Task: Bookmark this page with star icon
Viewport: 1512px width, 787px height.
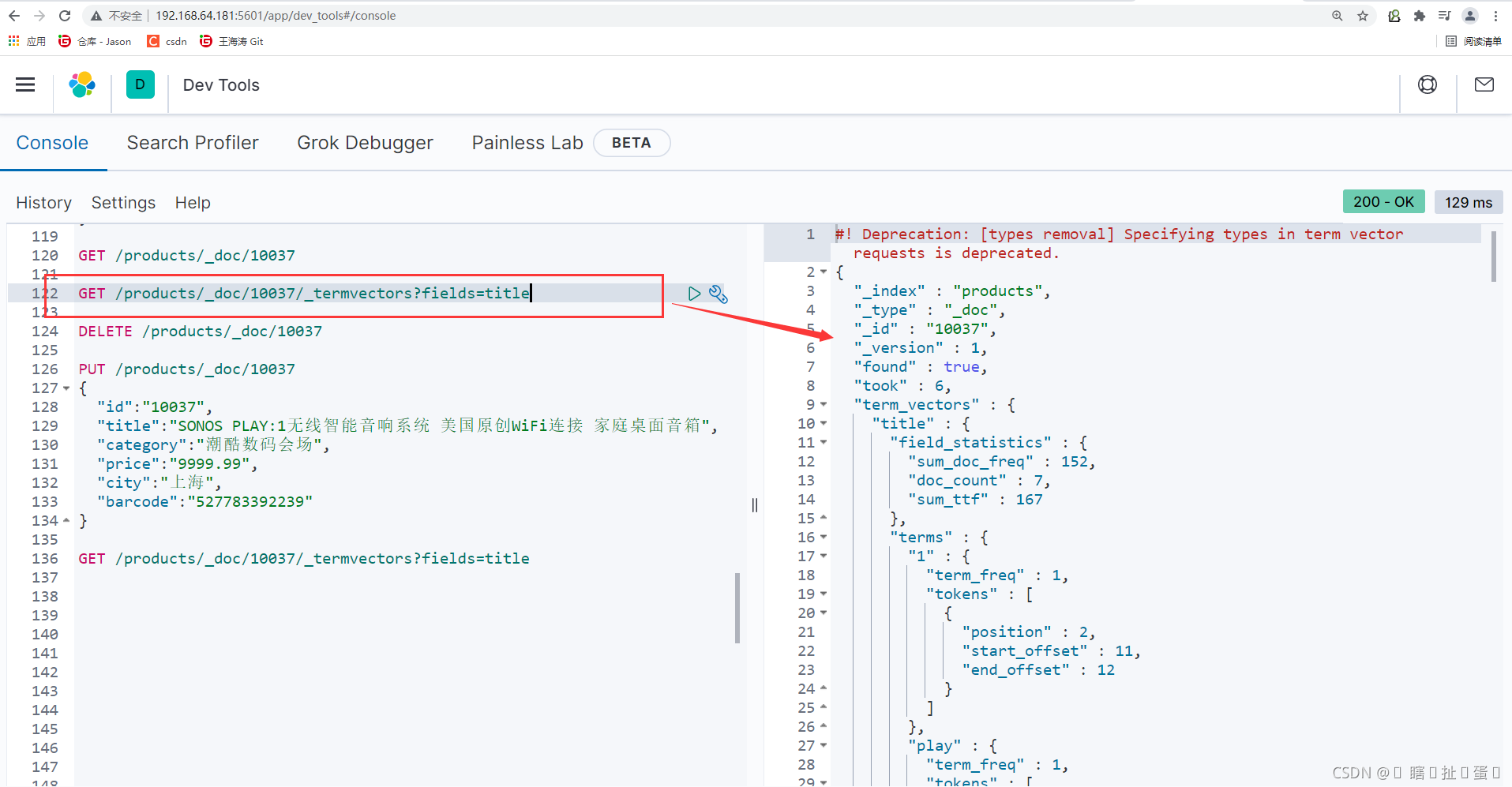Action: point(1363,16)
